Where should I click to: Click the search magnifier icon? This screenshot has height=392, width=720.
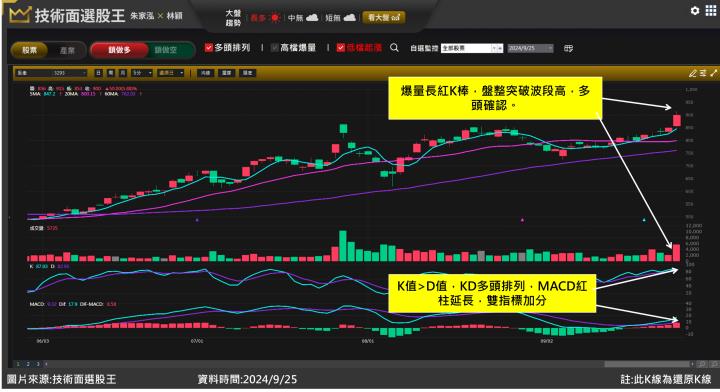(x=394, y=48)
